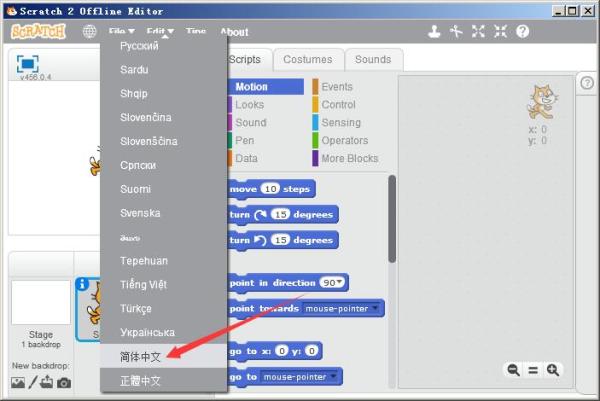600x401 pixels.
Task: Choose 正體中文 language
Action: 164,380
